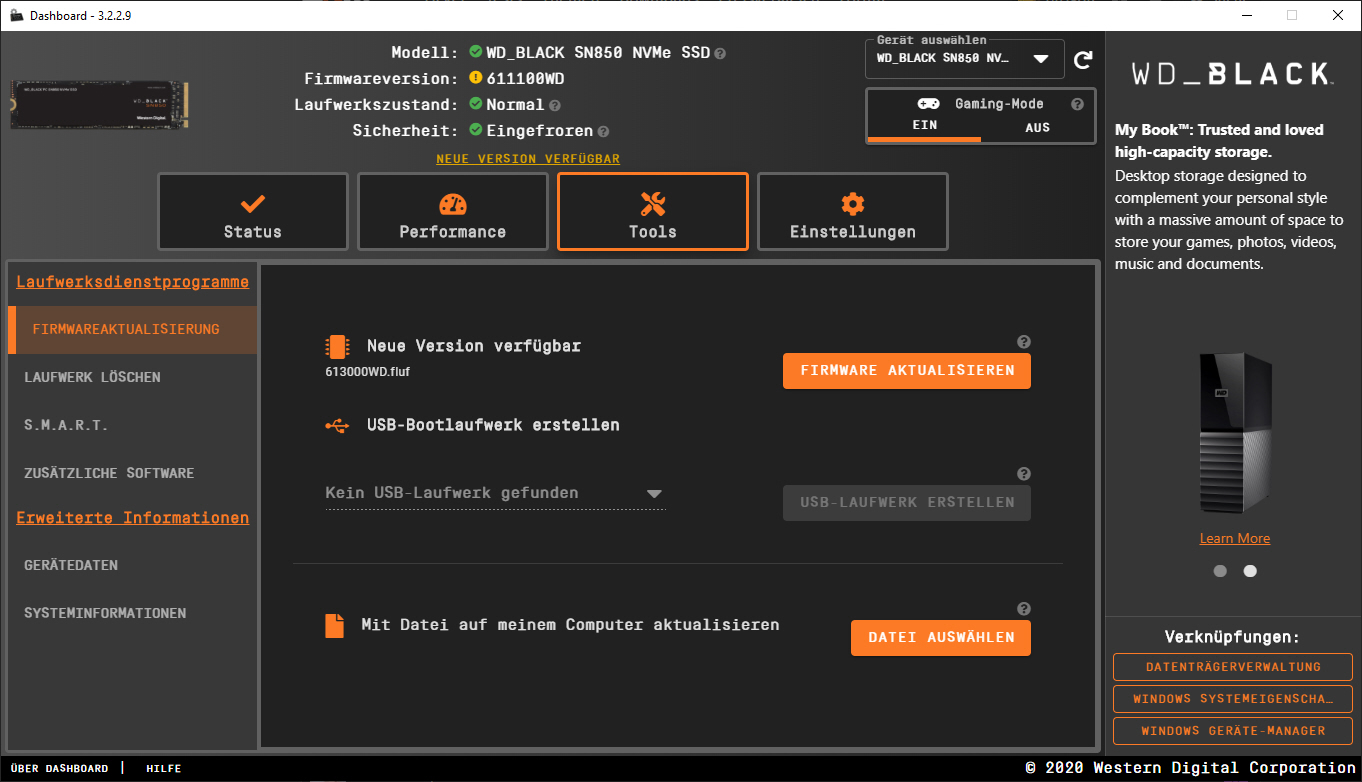Viewport: 1362px width, 782px height.
Task: Click help icon above Datei auswählen button
Action: pos(1024,609)
